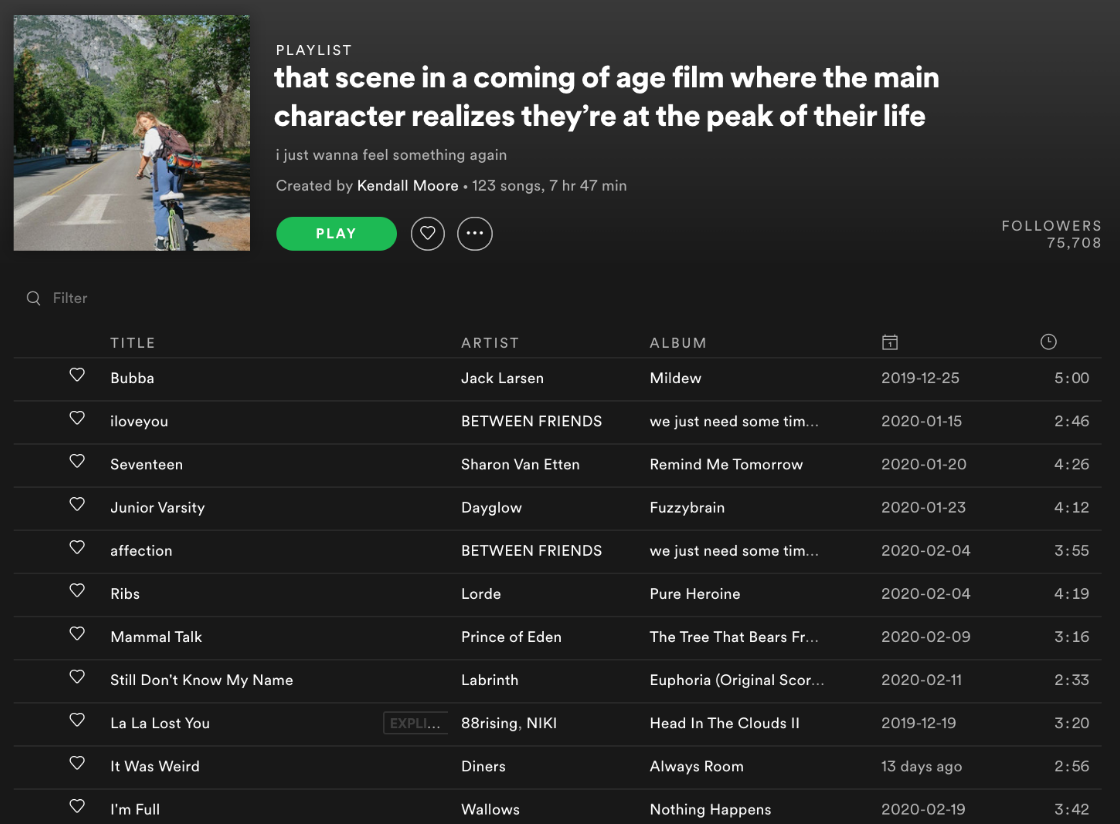Like It Was Weird via heart icon

coord(77,763)
